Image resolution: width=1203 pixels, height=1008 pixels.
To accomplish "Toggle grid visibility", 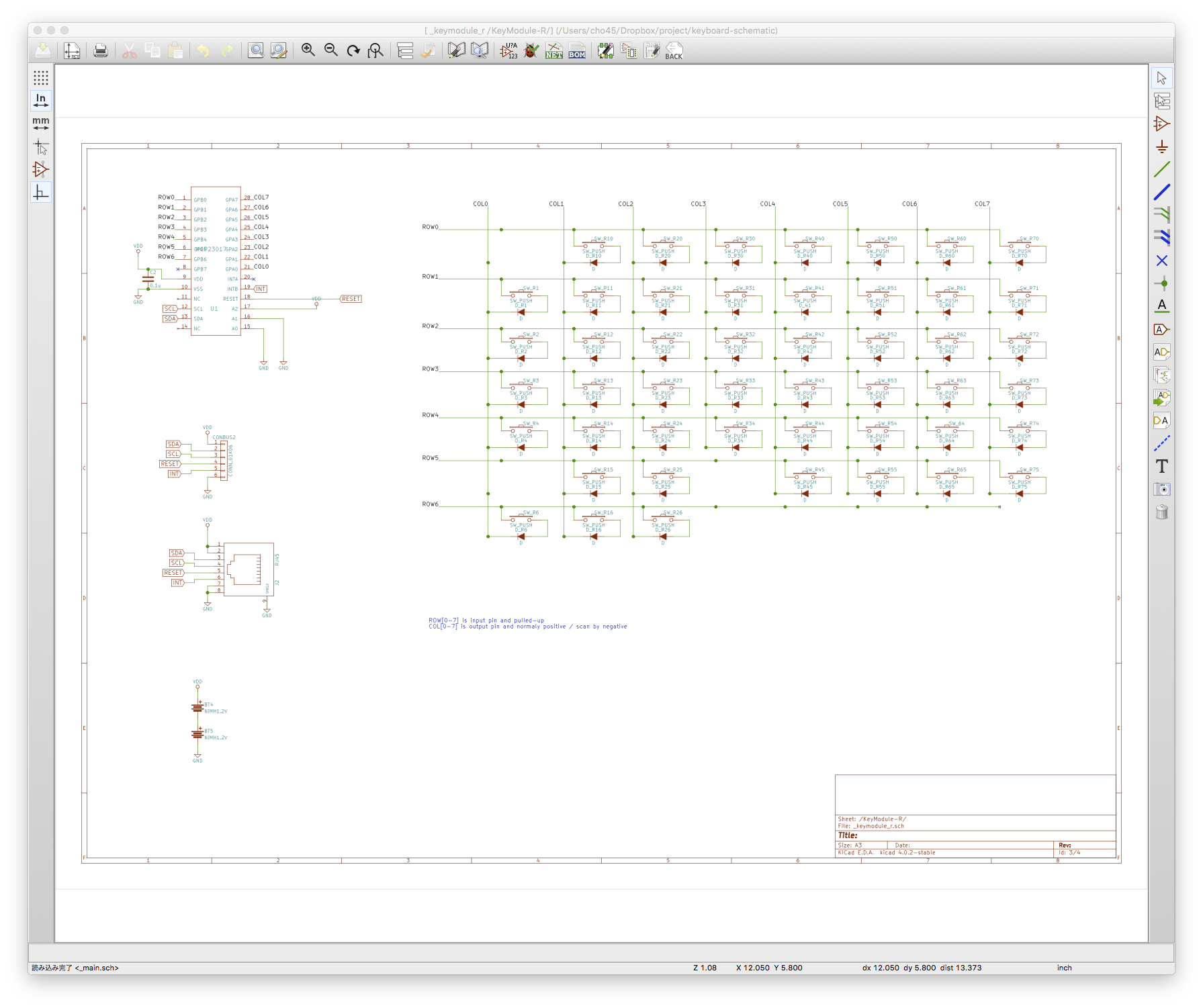I will click(41, 78).
